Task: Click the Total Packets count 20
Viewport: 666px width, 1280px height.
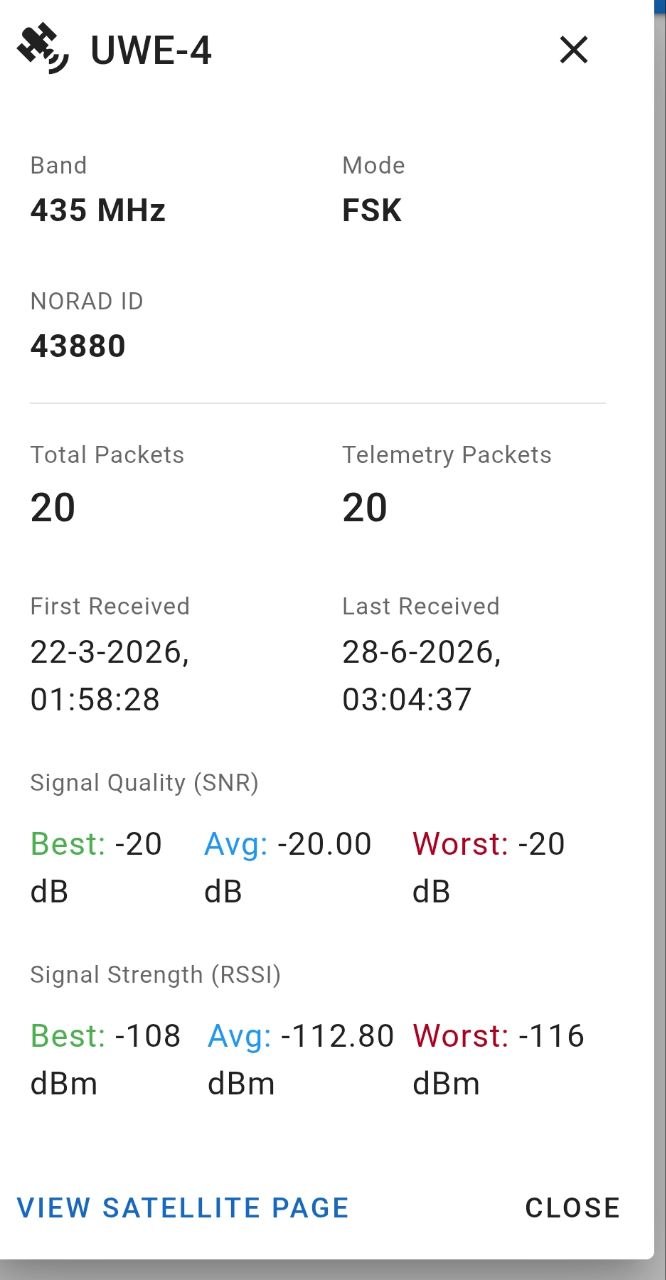Action: [53, 508]
